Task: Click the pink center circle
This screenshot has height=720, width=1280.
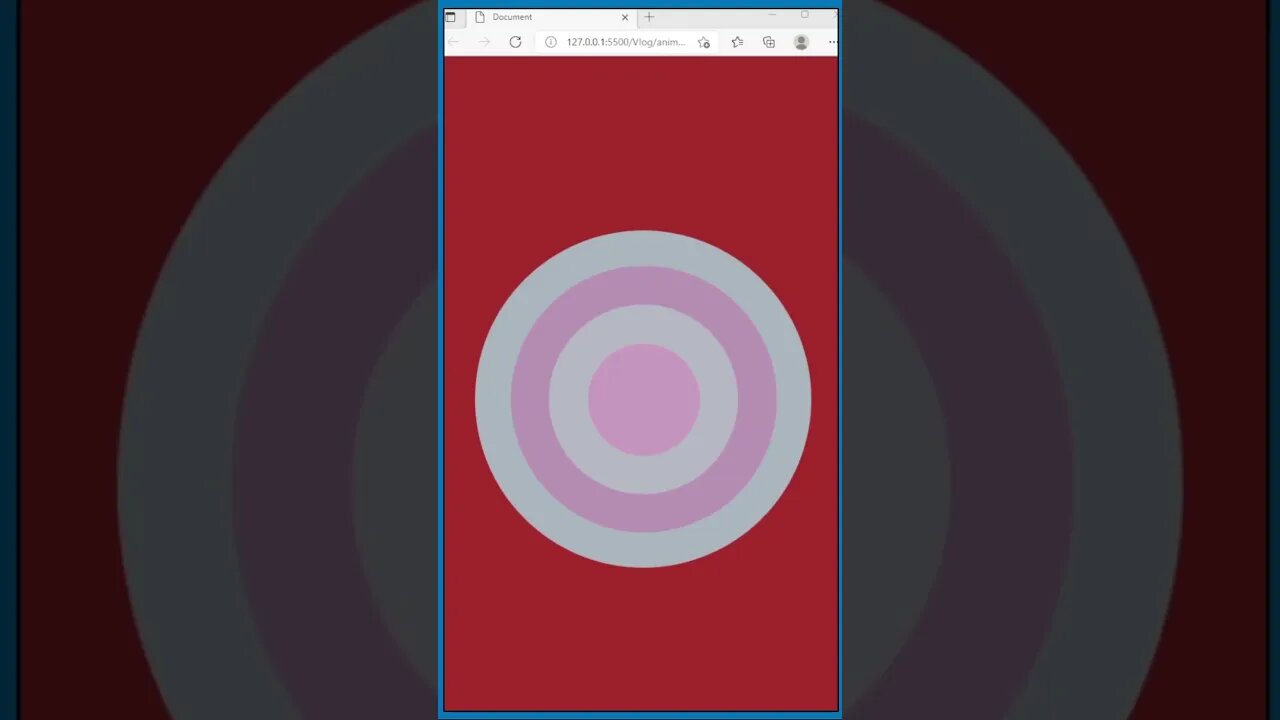Action: pyautogui.click(x=644, y=400)
